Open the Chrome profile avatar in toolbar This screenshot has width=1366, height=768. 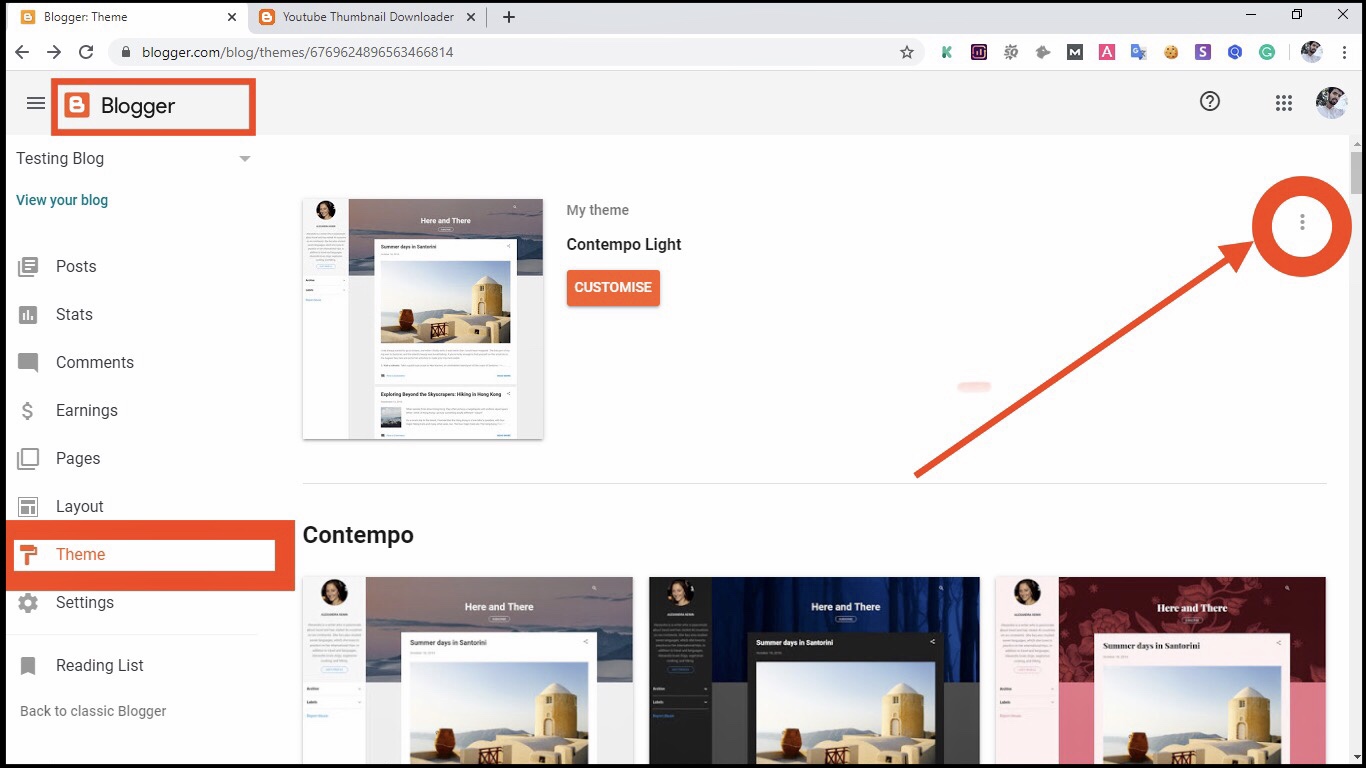click(1311, 52)
